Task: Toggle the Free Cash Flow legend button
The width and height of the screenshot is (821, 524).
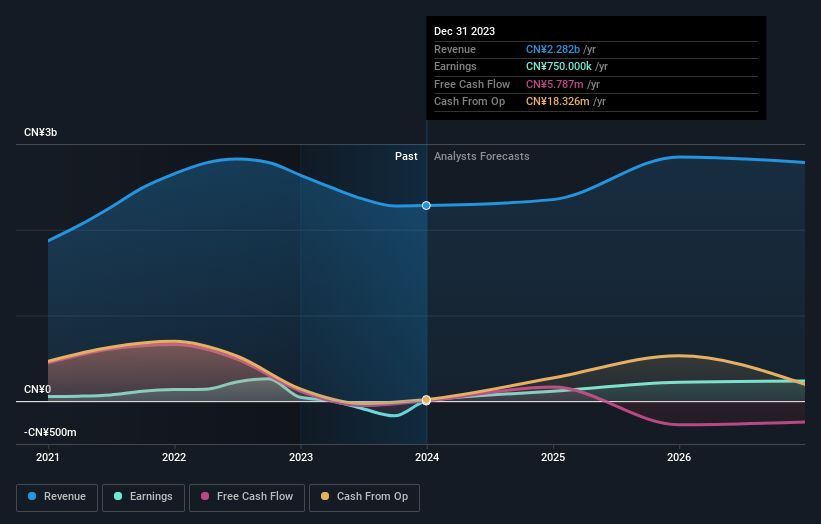Action: click(247, 497)
